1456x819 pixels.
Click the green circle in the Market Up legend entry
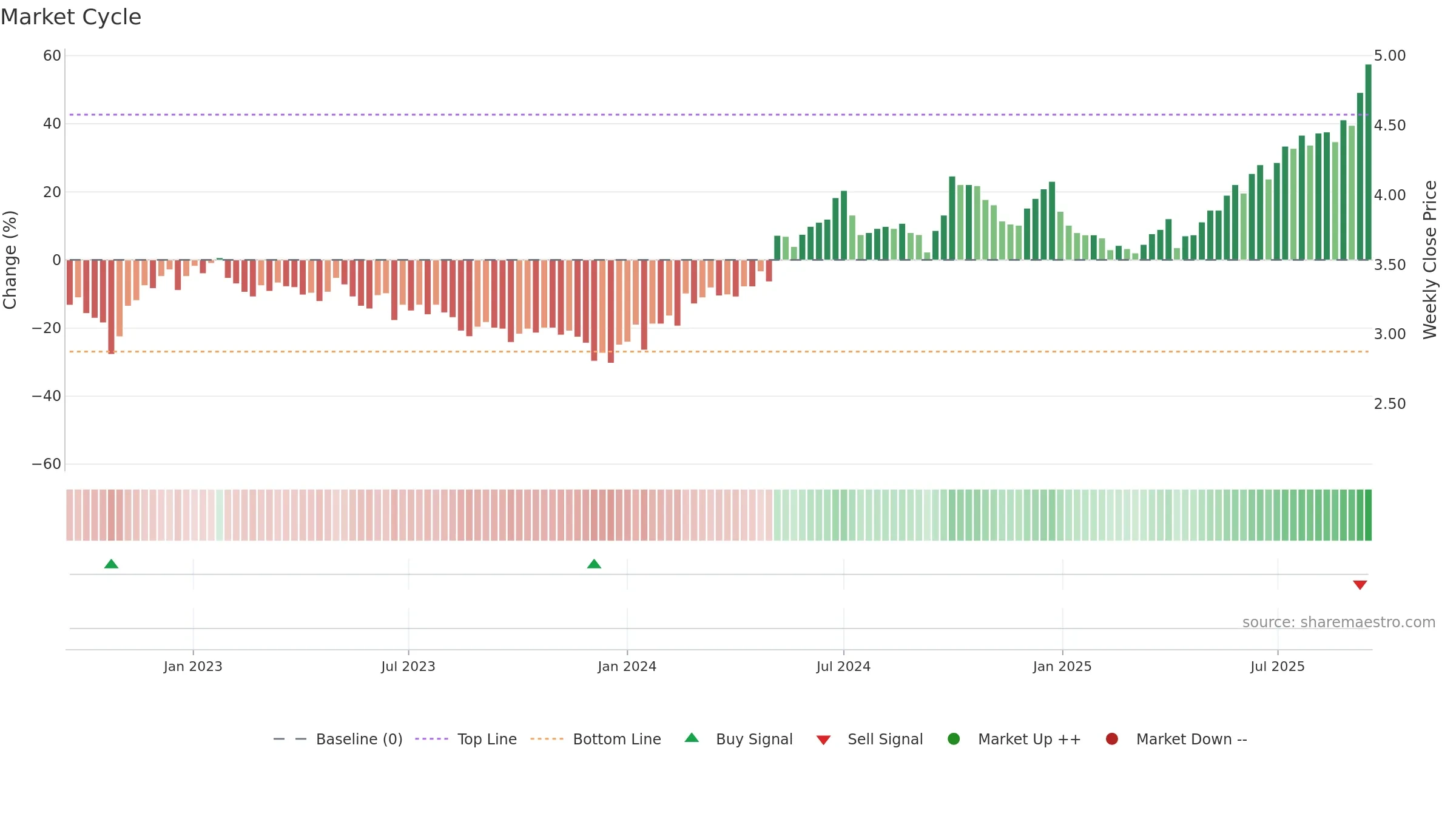click(x=954, y=739)
